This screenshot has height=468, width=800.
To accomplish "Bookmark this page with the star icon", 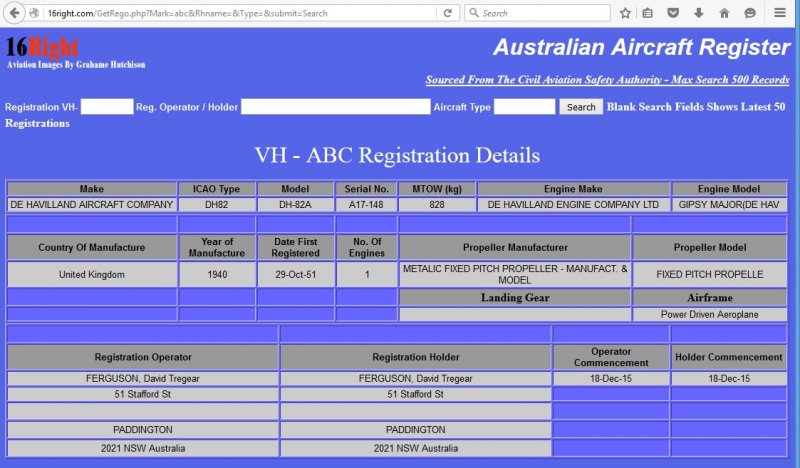I will point(625,13).
